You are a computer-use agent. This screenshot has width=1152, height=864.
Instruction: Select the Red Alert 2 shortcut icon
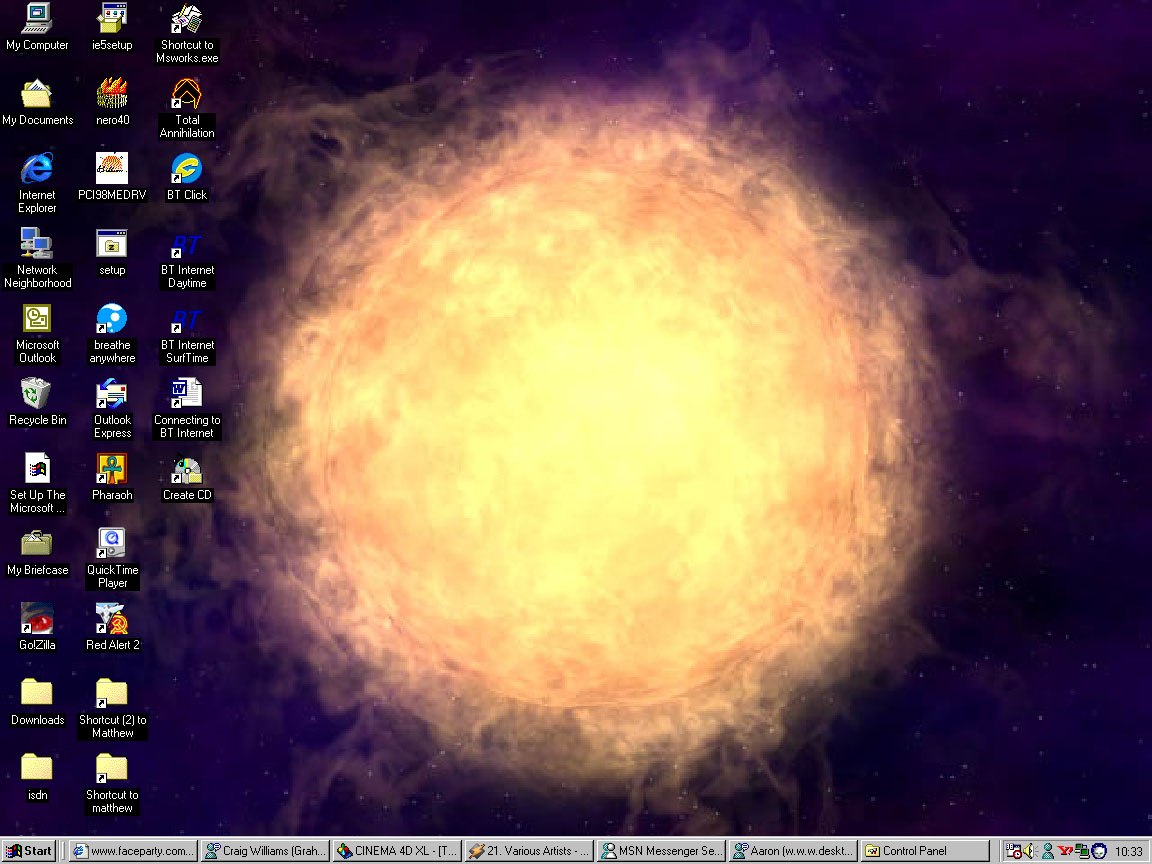point(112,621)
